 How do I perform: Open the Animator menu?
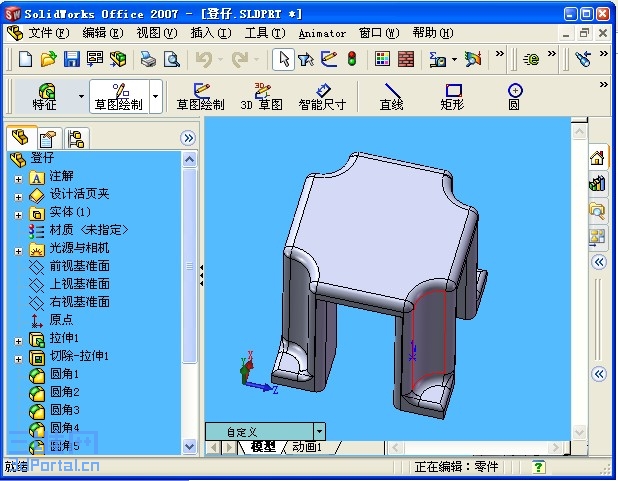click(322, 34)
